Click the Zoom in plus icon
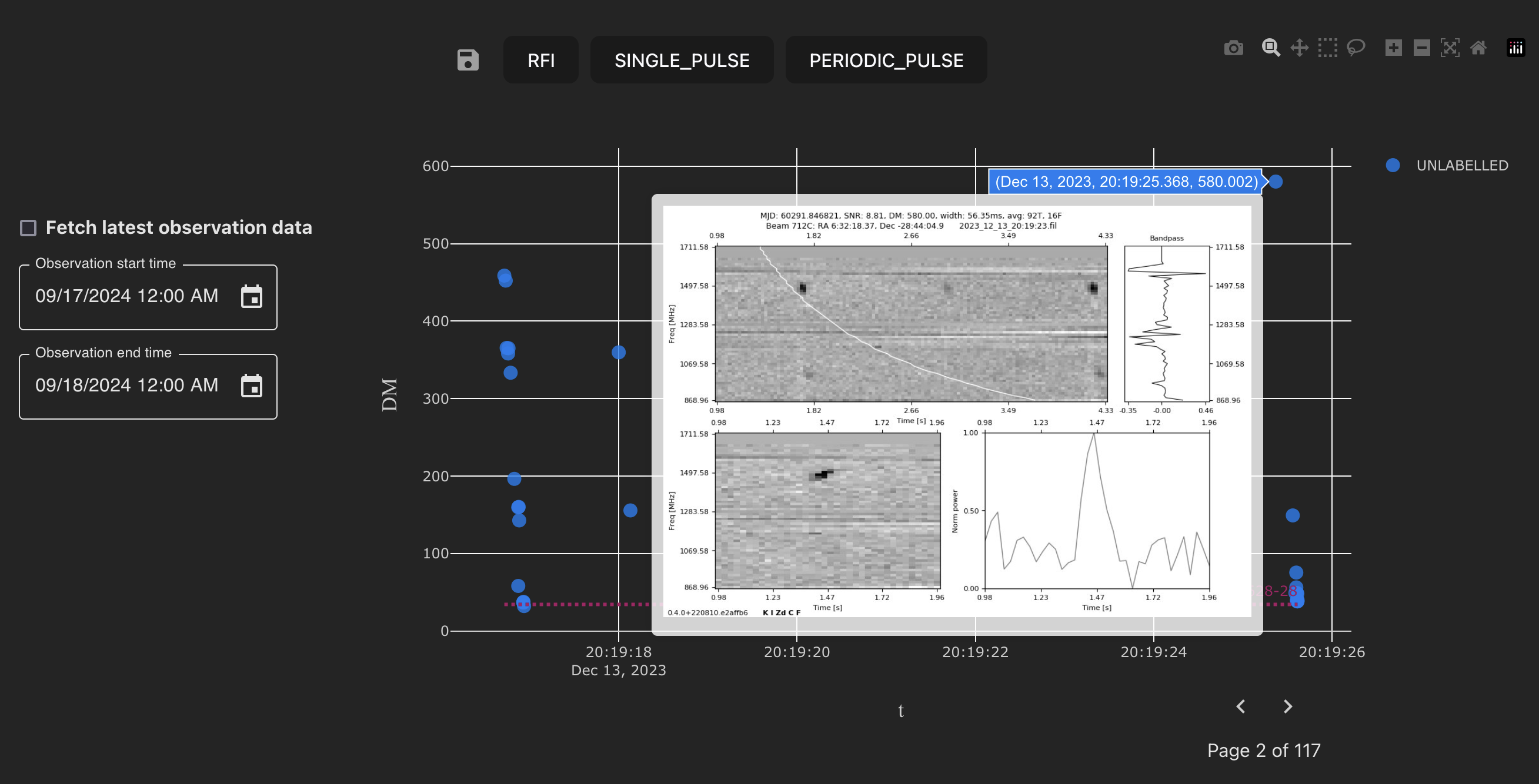This screenshot has width=1539, height=784. click(1393, 48)
